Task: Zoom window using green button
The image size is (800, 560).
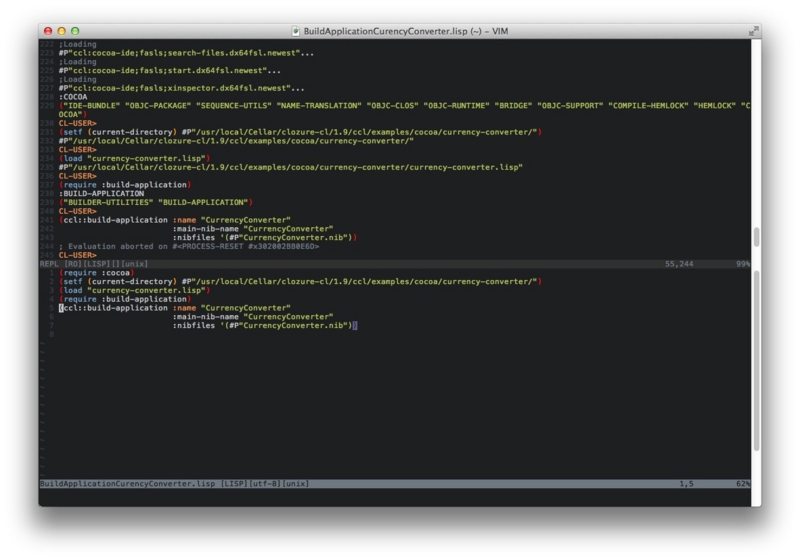Action: [75, 31]
